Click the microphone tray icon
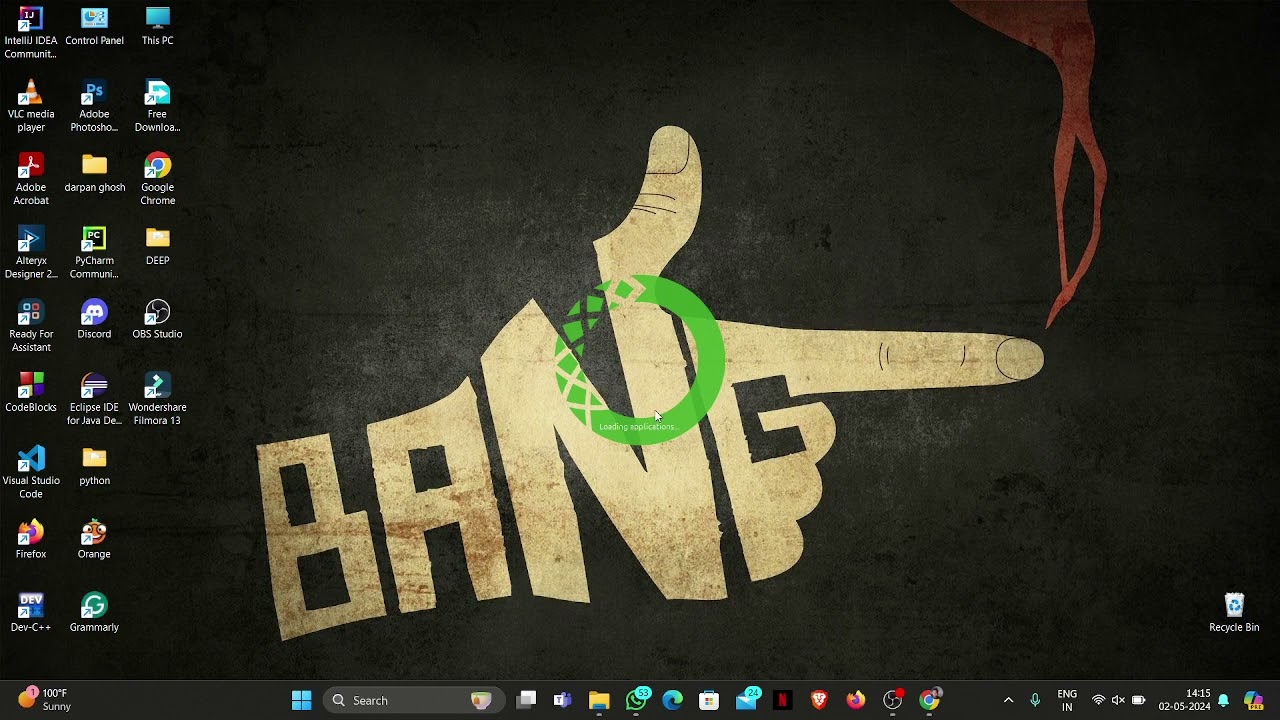1280x720 pixels. pyautogui.click(x=1035, y=700)
